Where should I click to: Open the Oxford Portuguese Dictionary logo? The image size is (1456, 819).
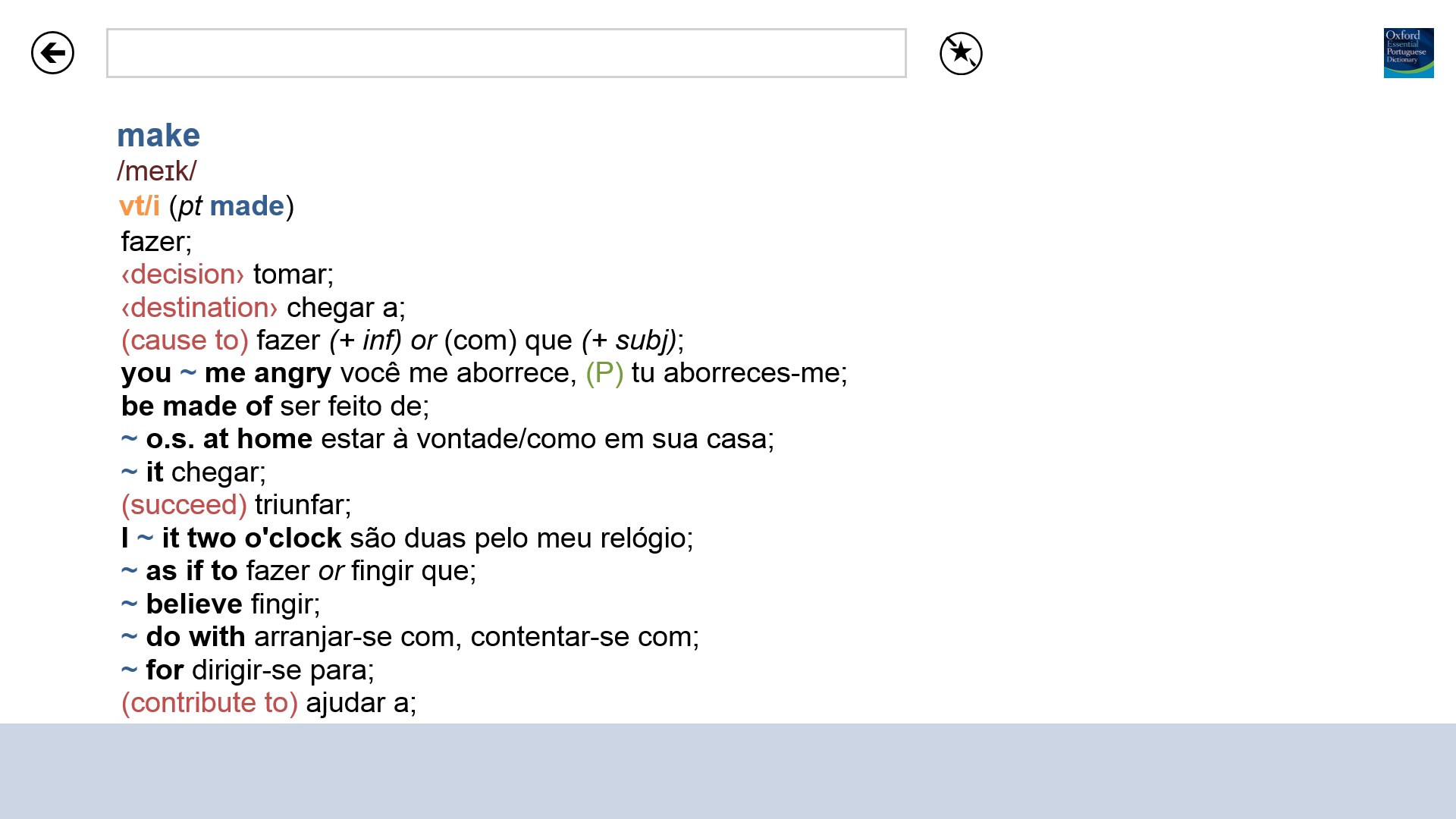[1408, 53]
